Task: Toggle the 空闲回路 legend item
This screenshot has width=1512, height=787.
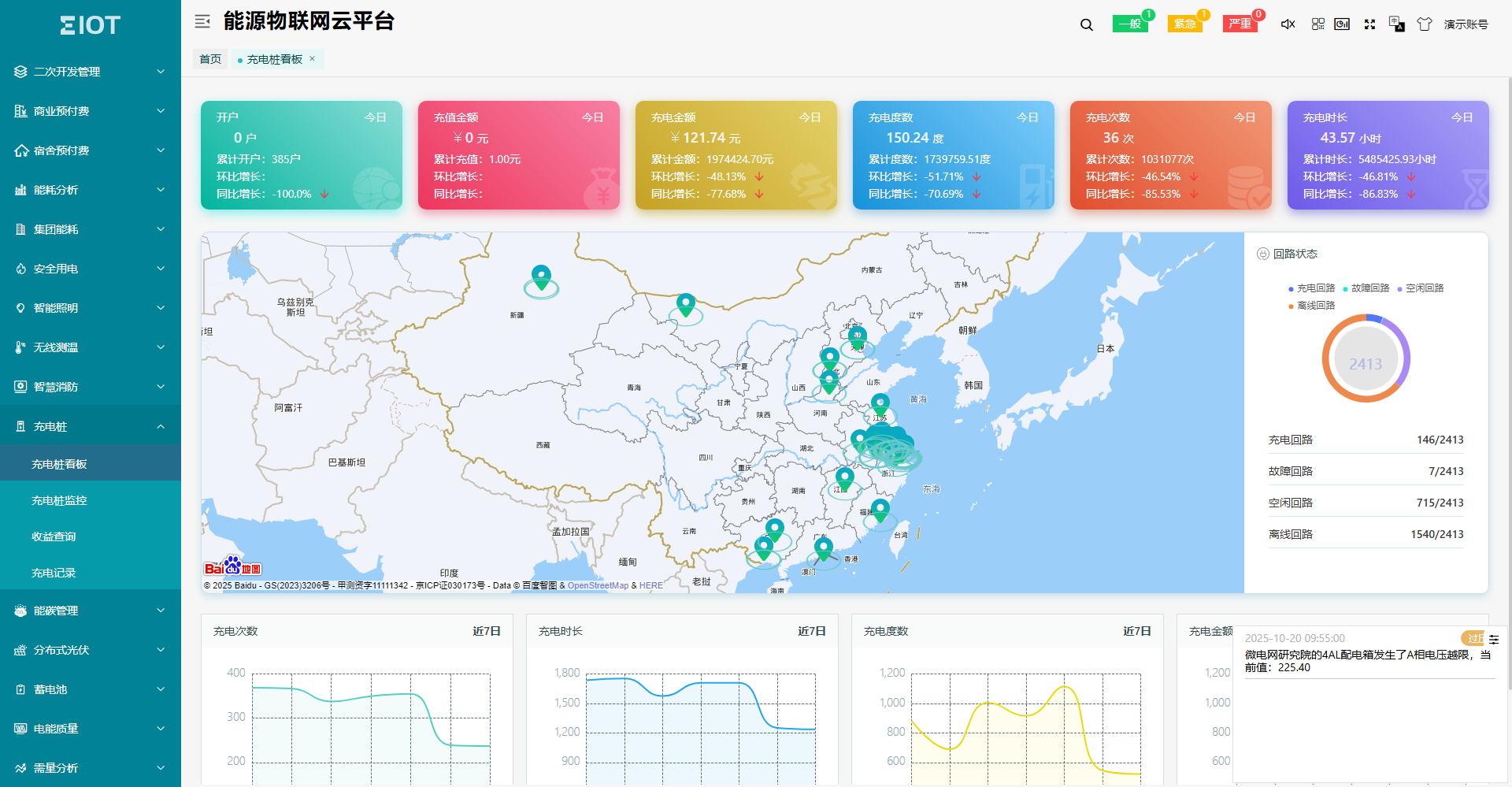Action: coord(1420,288)
